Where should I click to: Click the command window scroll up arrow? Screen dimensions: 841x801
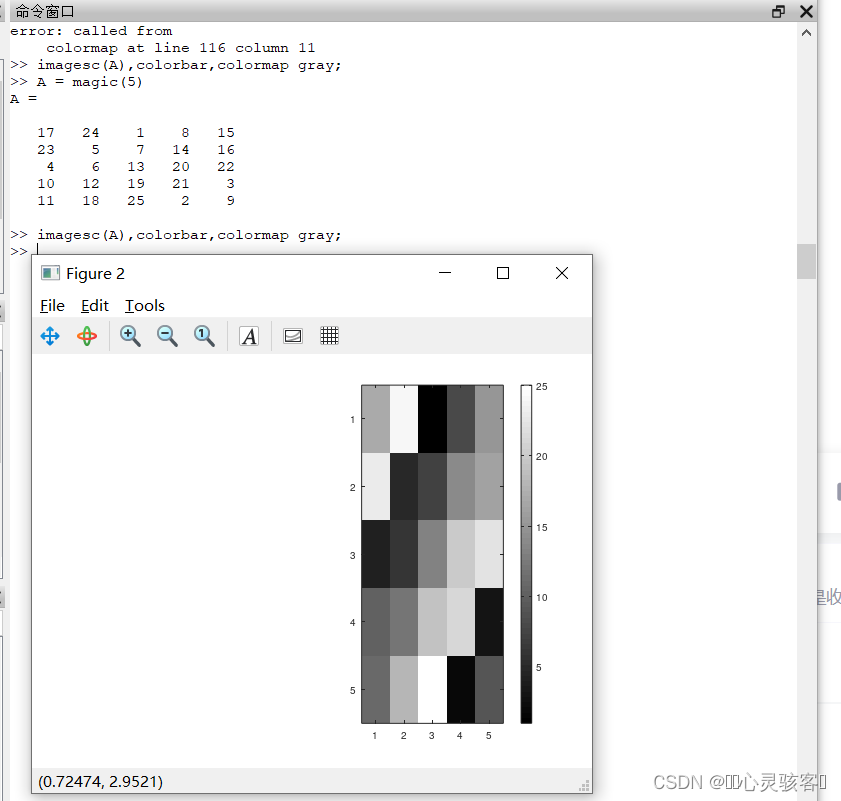tap(806, 33)
